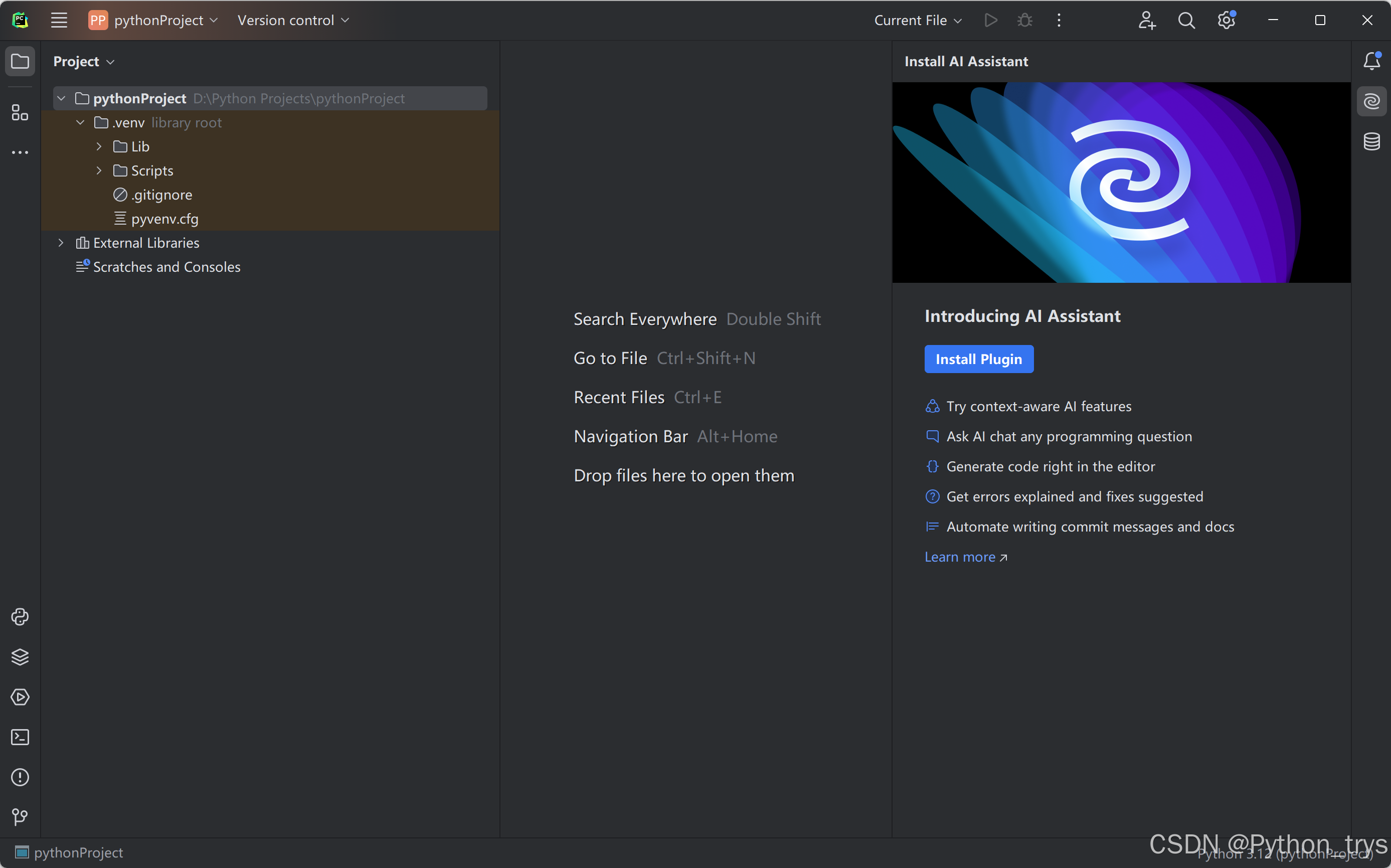Open the Problems tool window
The width and height of the screenshot is (1391, 868).
click(20, 777)
